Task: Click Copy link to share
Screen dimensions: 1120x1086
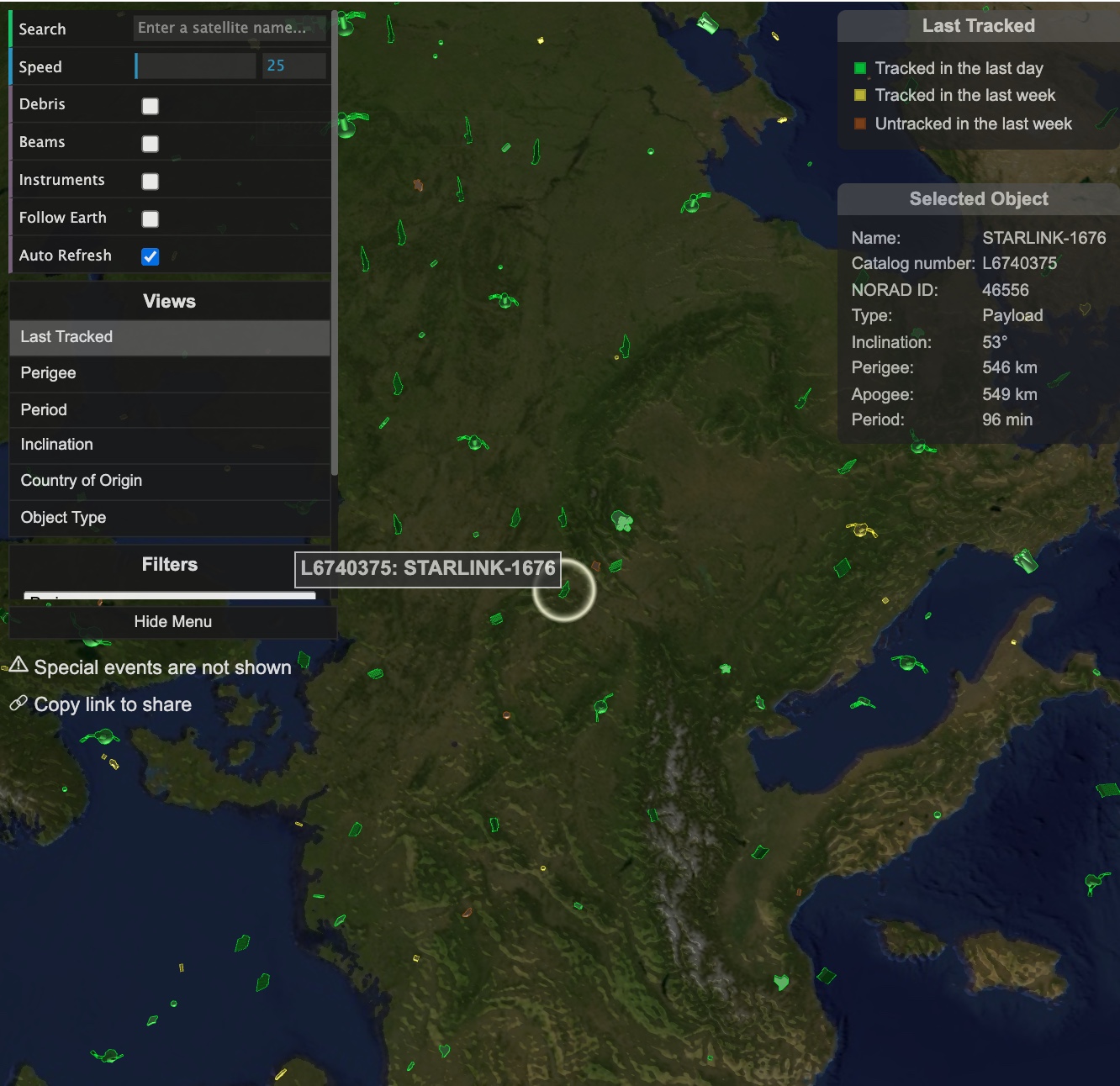Action: [x=113, y=704]
